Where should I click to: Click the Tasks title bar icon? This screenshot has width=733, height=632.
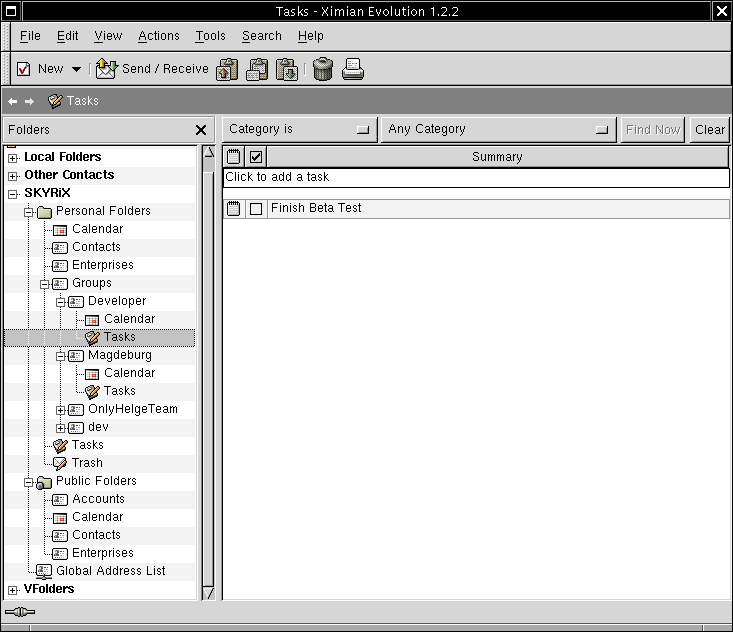(55, 101)
